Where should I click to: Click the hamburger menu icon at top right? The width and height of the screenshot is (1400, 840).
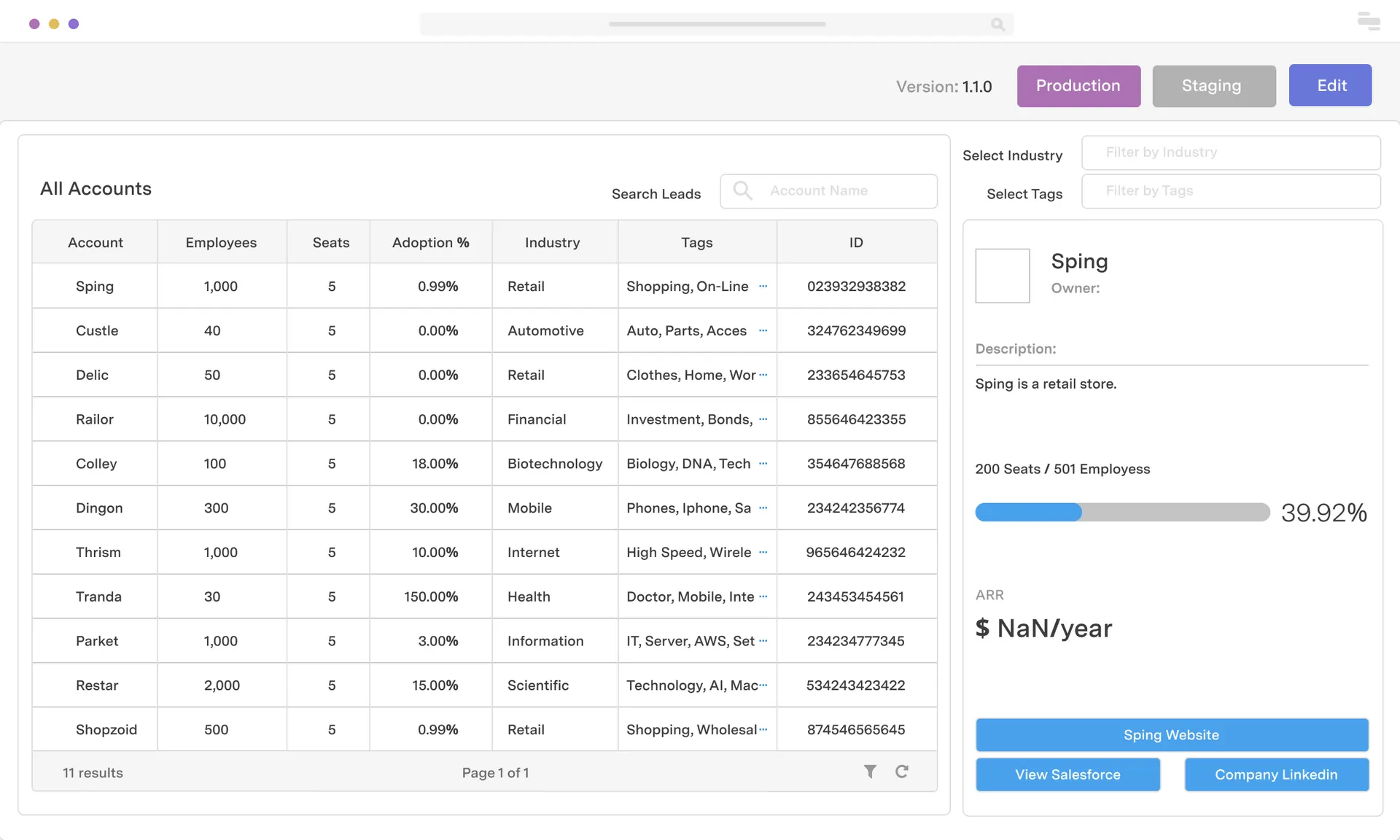point(1369,22)
